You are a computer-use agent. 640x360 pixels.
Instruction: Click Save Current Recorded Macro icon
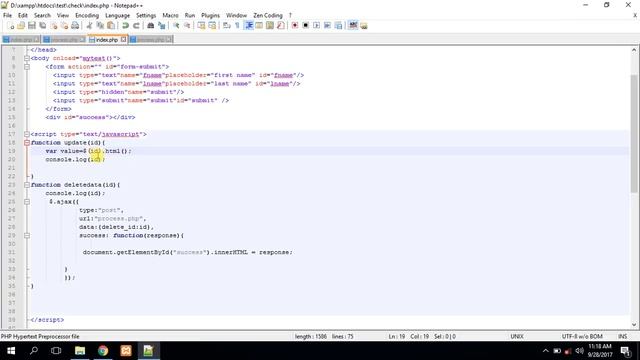pyautogui.click(x=338, y=26)
